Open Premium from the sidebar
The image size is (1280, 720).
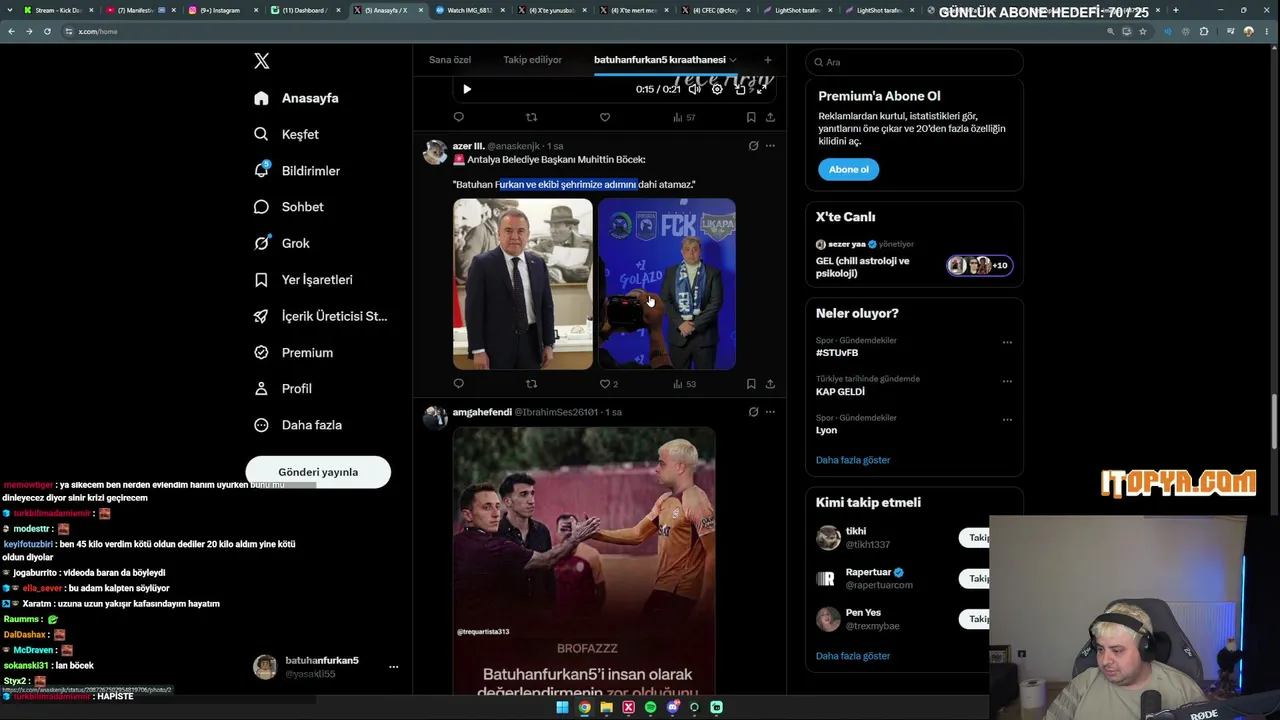pyautogui.click(x=293, y=352)
